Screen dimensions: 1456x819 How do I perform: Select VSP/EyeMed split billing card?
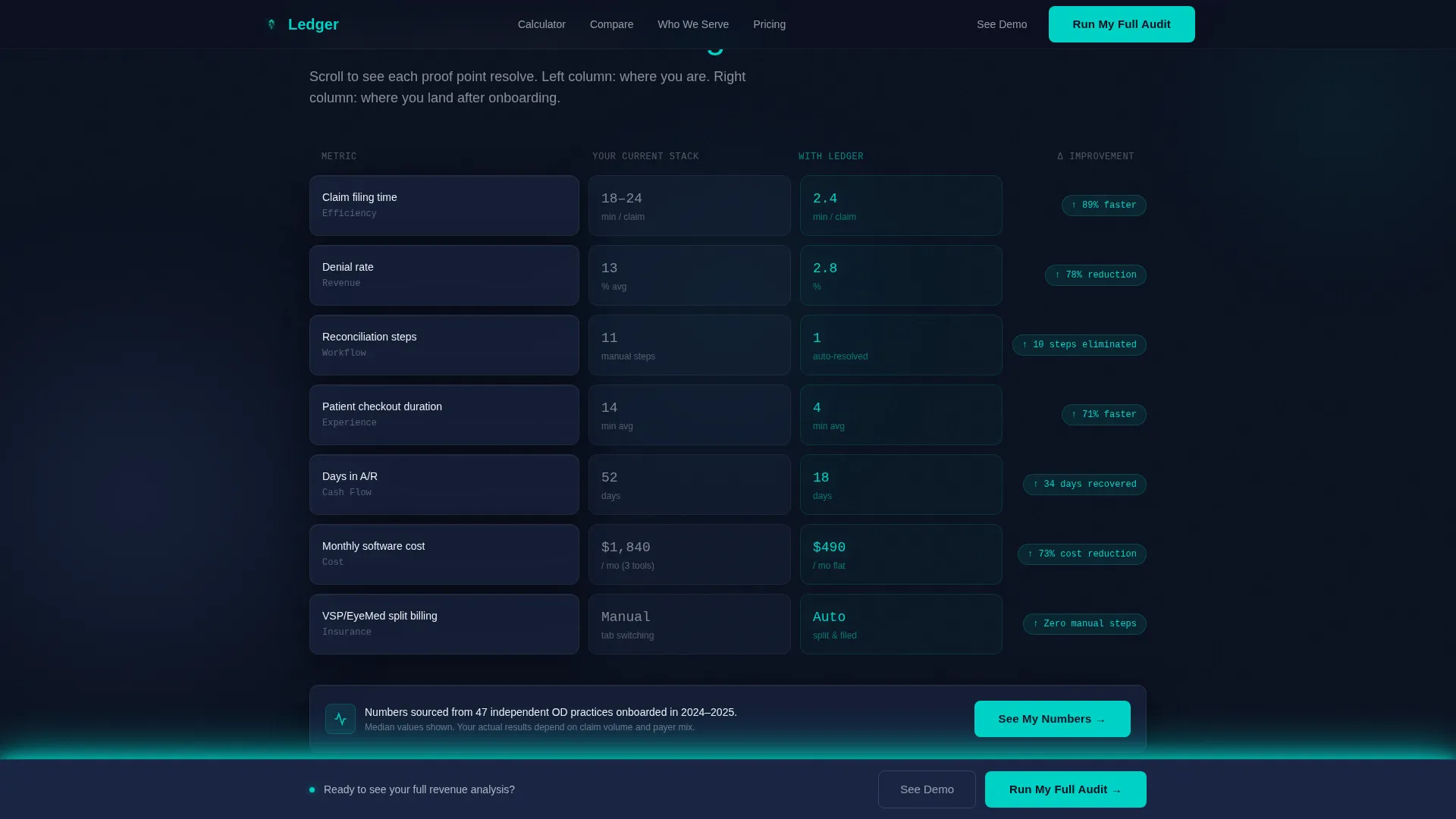[x=444, y=624]
